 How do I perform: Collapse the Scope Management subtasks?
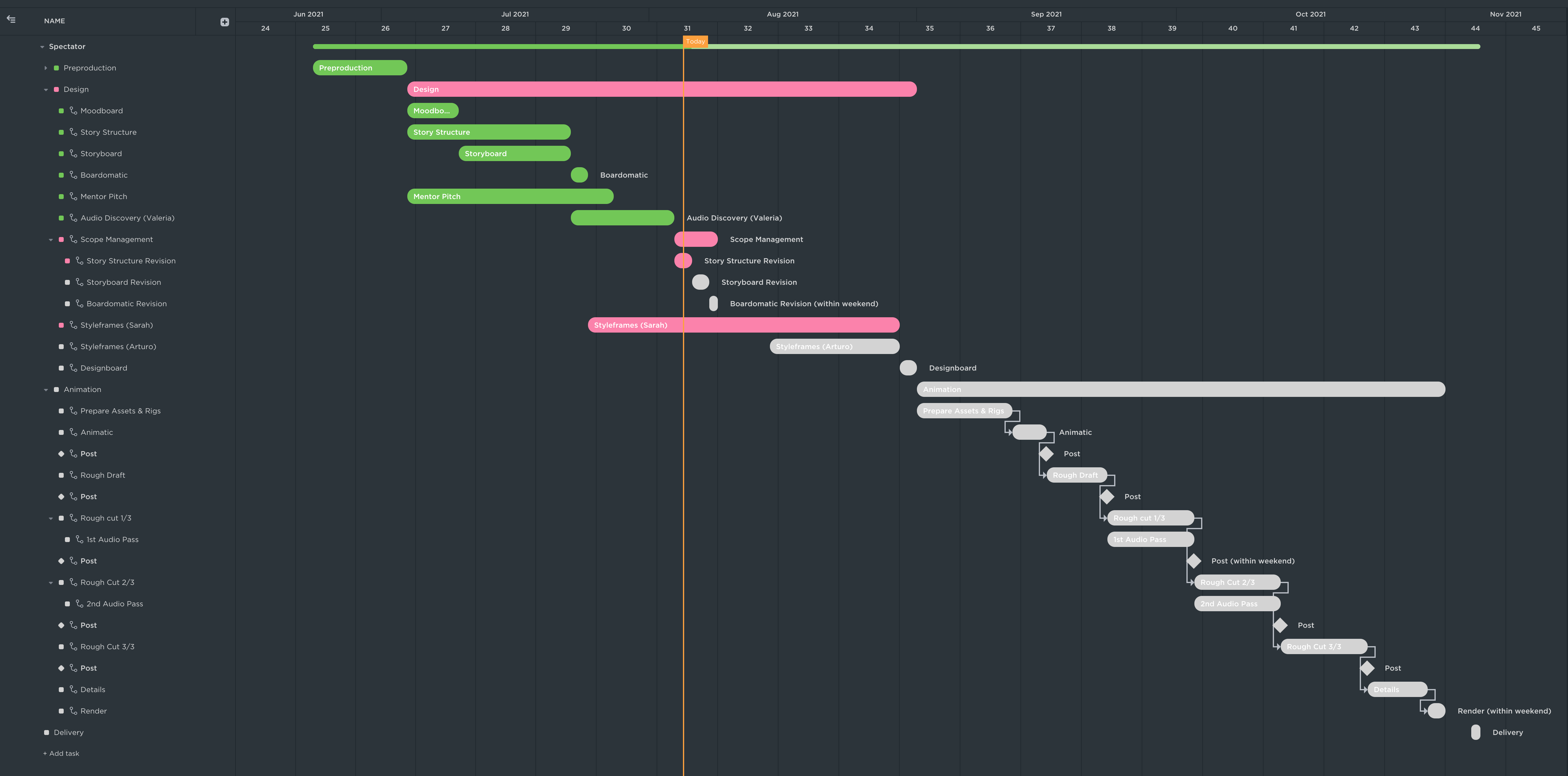[x=51, y=240]
